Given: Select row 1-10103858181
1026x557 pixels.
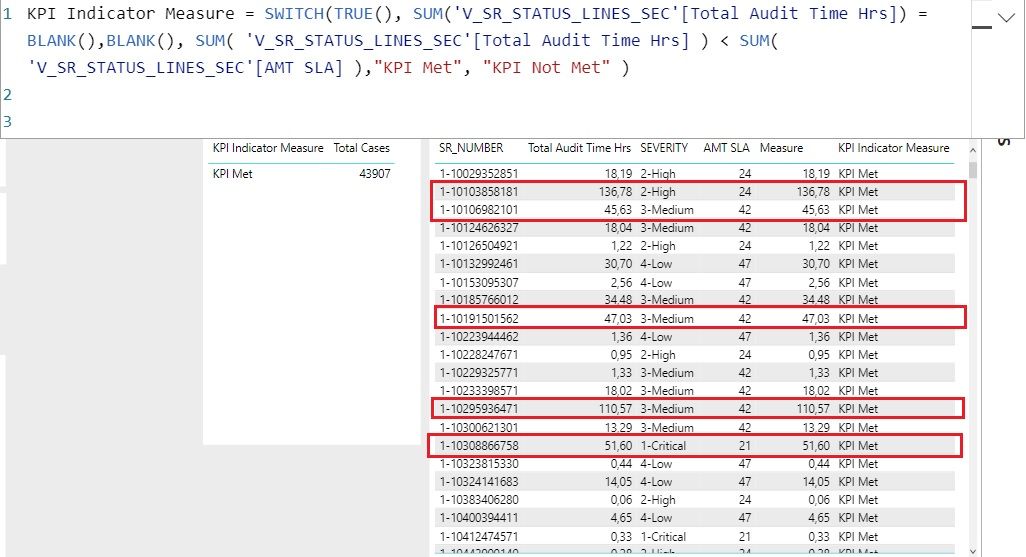Looking at the screenshot, I should (x=695, y=192).
